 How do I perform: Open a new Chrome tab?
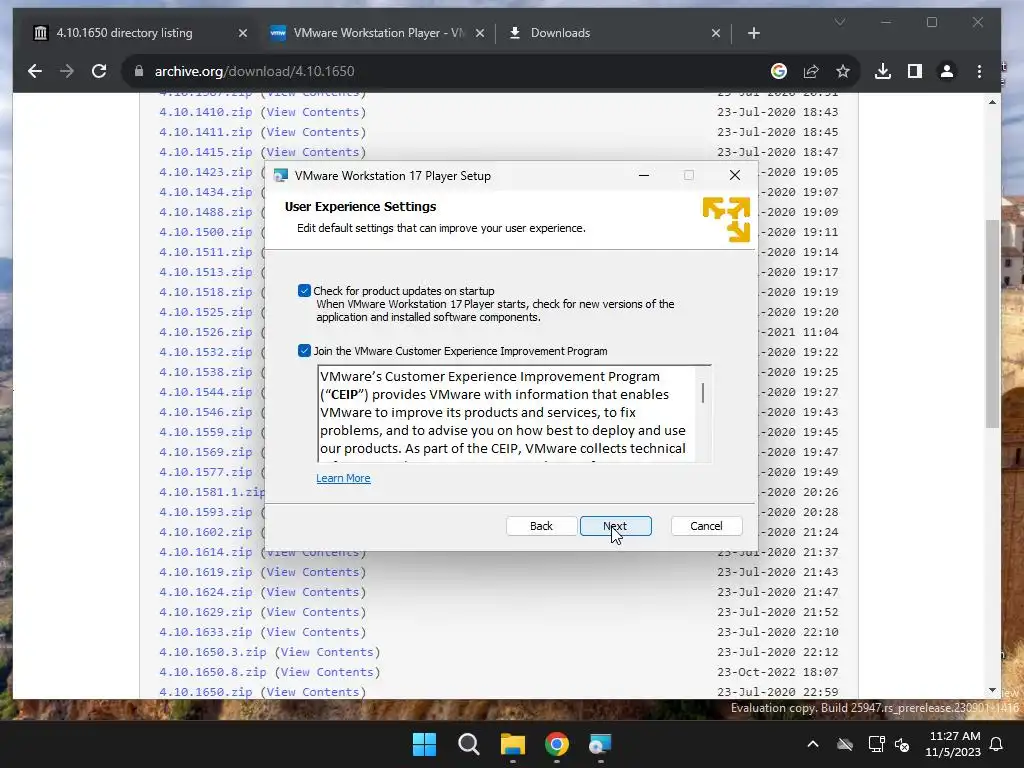tap(754, 33)
